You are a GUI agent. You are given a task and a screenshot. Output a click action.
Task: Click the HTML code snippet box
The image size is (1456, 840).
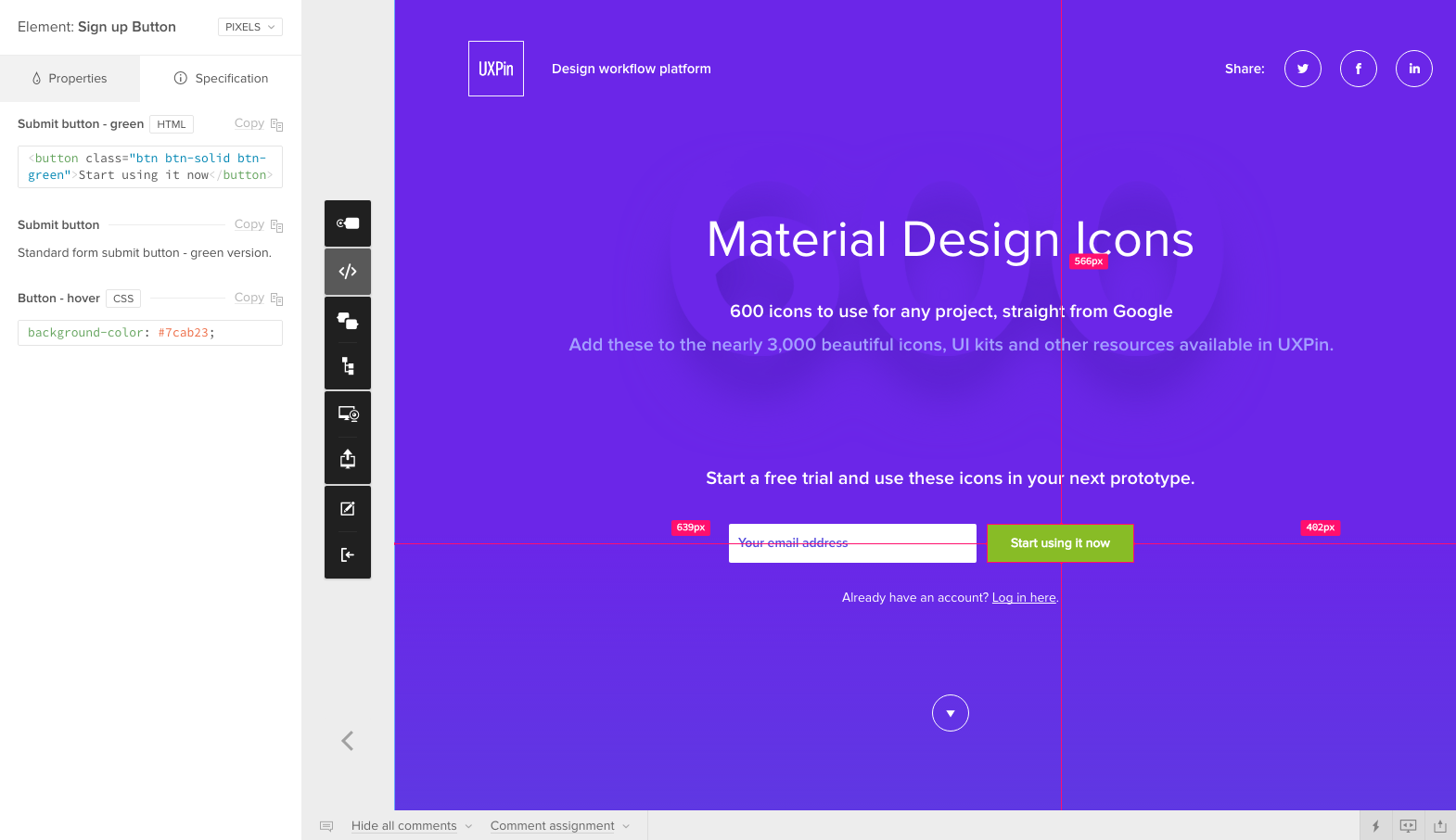click(x=150, y=167)
